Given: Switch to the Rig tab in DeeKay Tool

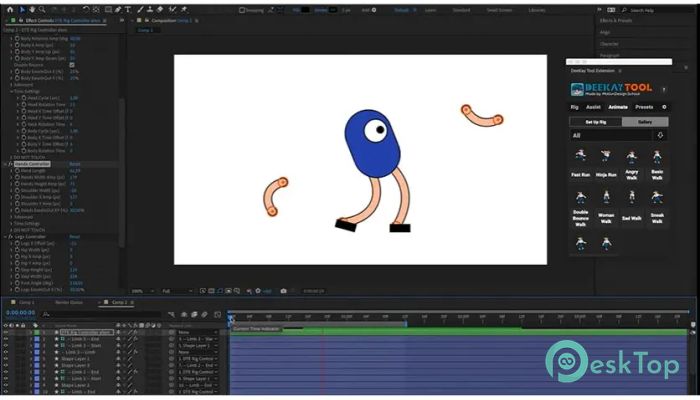Looking at the screenshot, I should click(574, 107).
